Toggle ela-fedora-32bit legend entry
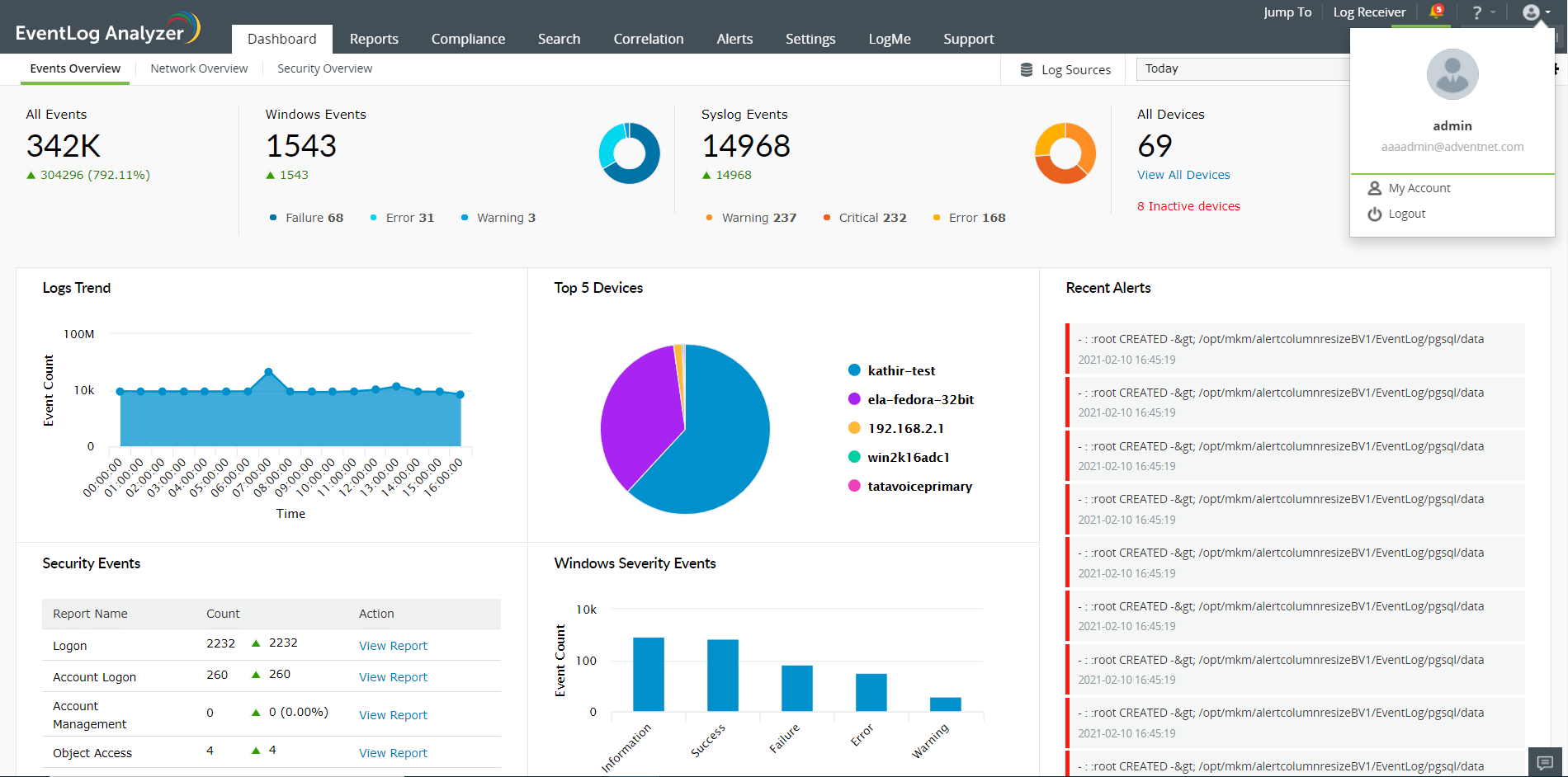Viewport: 1568px width, 777px height. tap(920, 399)
